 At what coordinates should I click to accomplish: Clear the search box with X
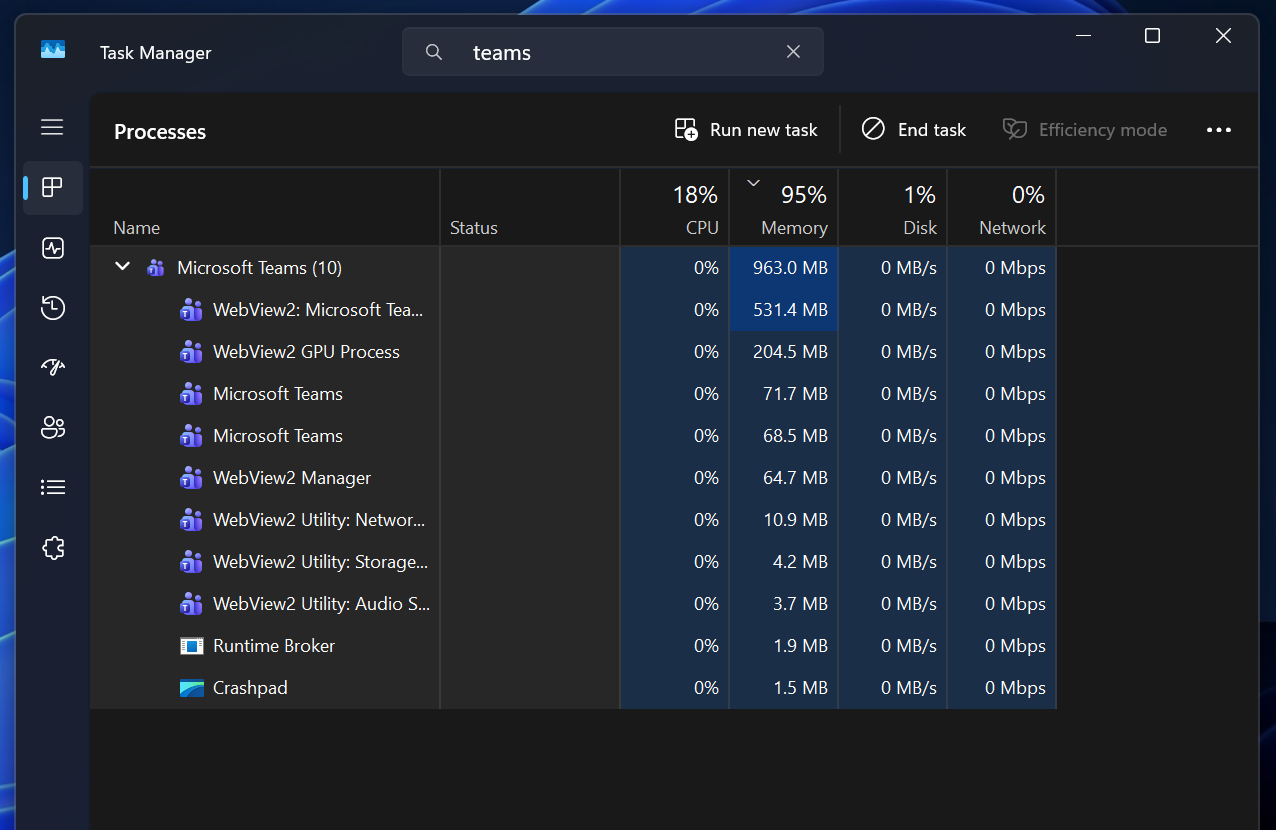point(793,52)
